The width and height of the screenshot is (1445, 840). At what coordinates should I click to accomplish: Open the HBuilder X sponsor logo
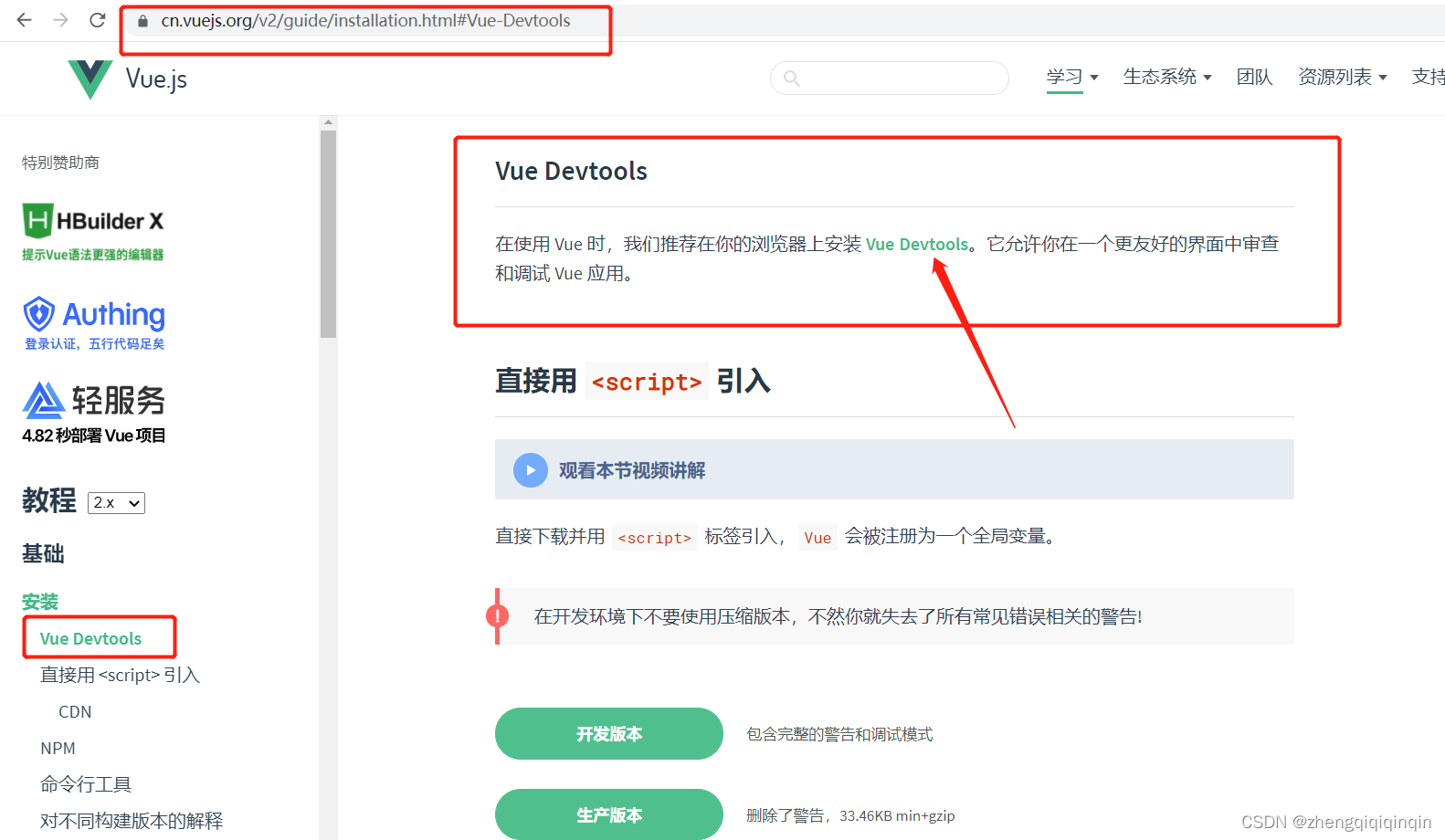(93, 232)
